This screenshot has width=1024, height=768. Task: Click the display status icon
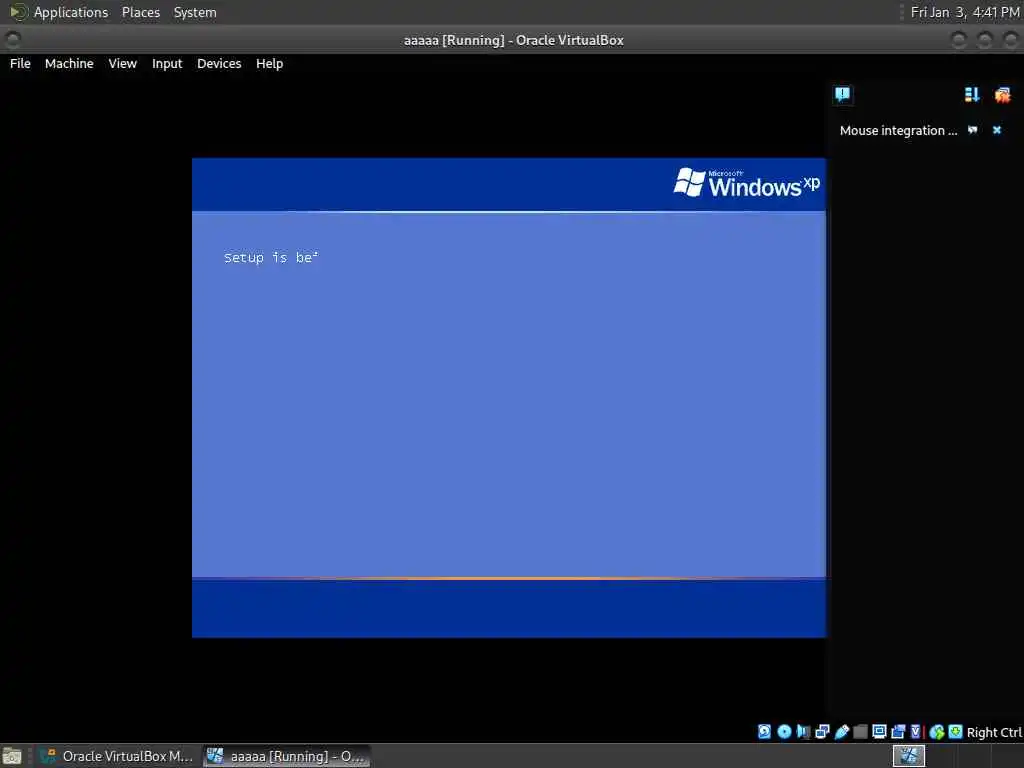[x=879, y=731]
